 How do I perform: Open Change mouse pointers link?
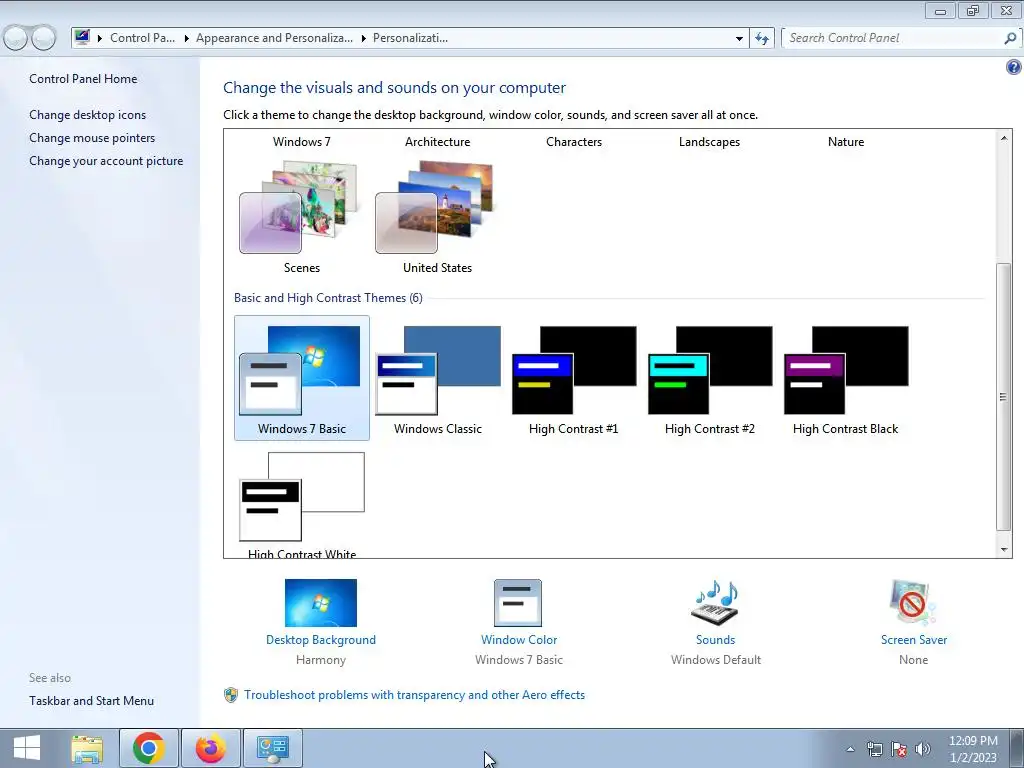pos(92,138)
